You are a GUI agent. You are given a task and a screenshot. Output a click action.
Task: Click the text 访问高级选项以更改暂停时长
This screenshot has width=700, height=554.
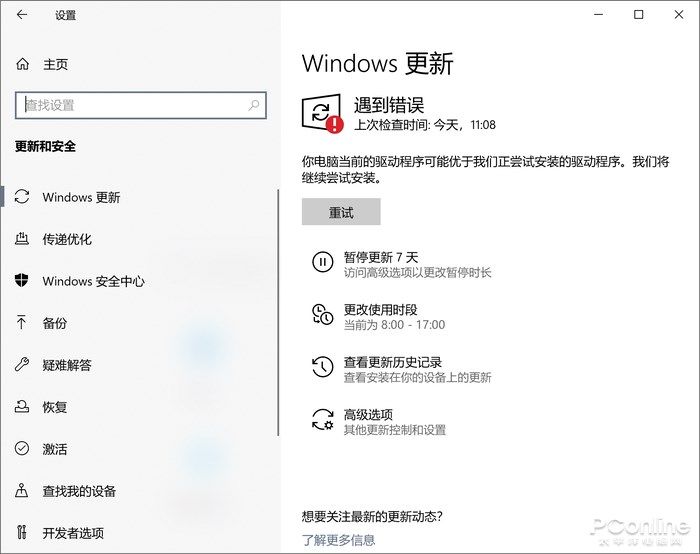tap(417, 272)
